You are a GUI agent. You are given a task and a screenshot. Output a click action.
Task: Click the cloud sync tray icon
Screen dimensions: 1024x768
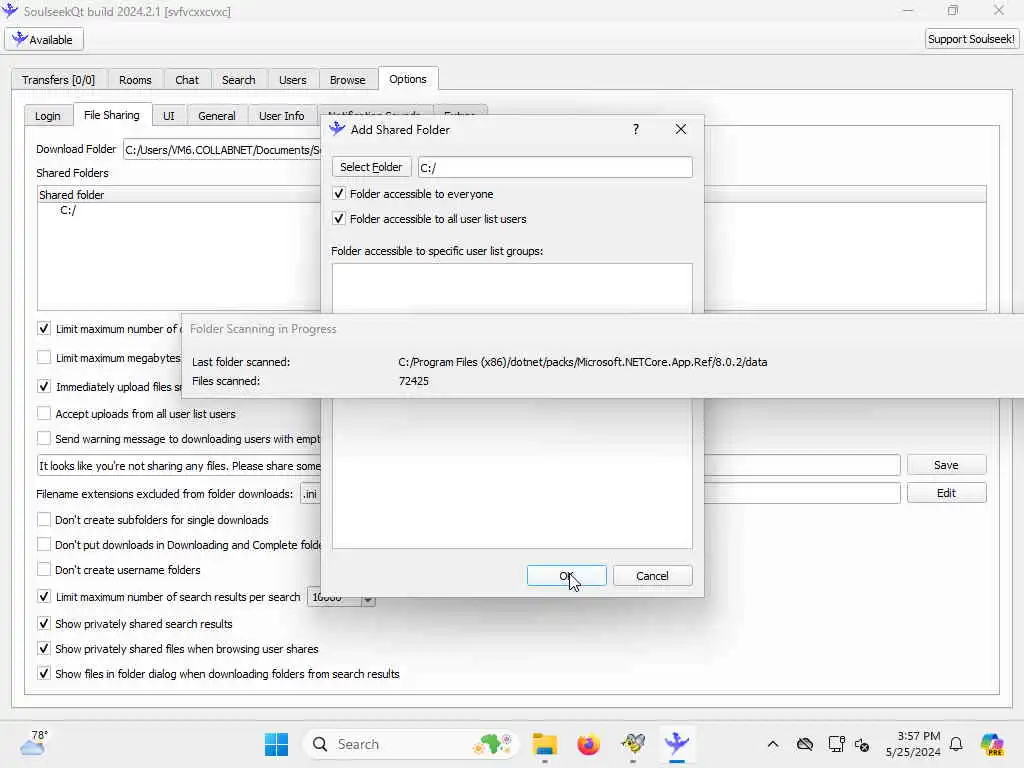pyautogui.click(x=805, y=744)
